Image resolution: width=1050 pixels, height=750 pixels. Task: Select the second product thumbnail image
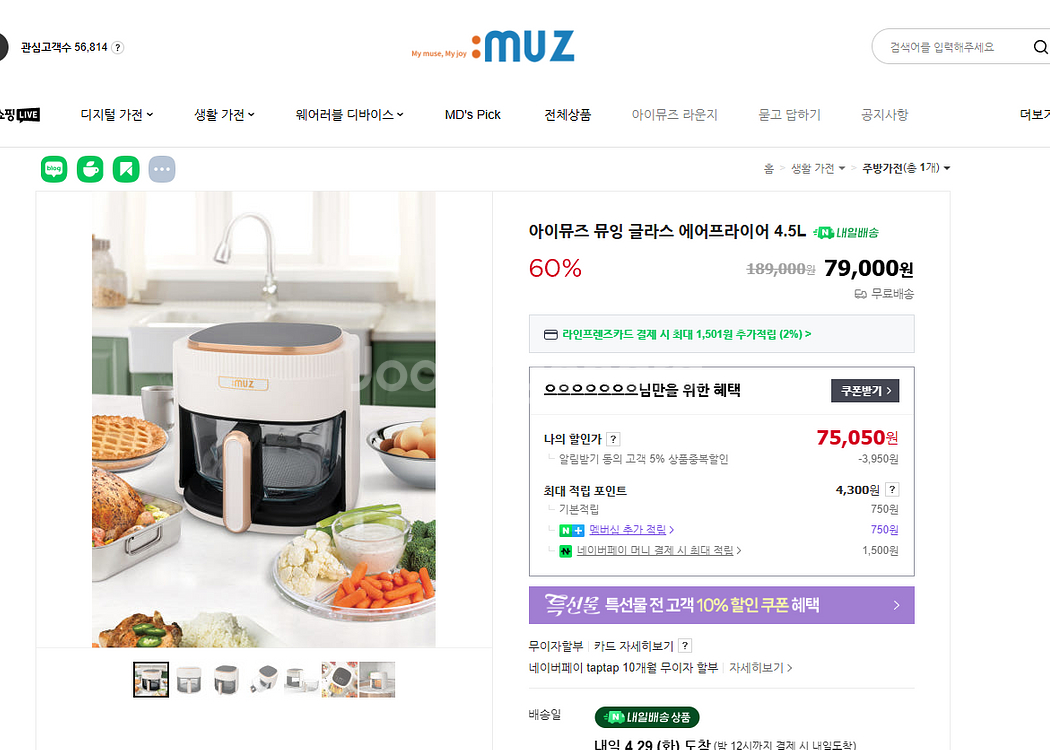[x=189, y=680]
